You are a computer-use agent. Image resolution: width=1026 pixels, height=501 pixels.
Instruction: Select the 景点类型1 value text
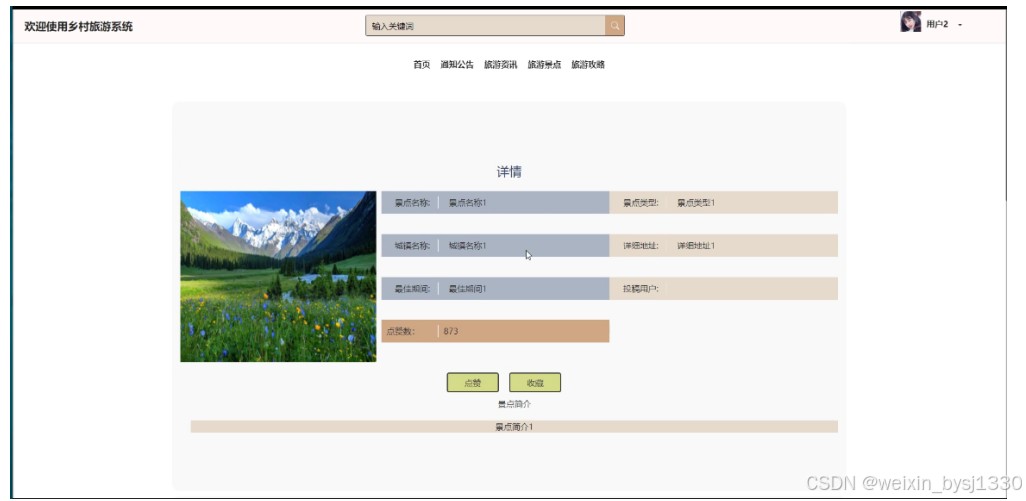696,203
